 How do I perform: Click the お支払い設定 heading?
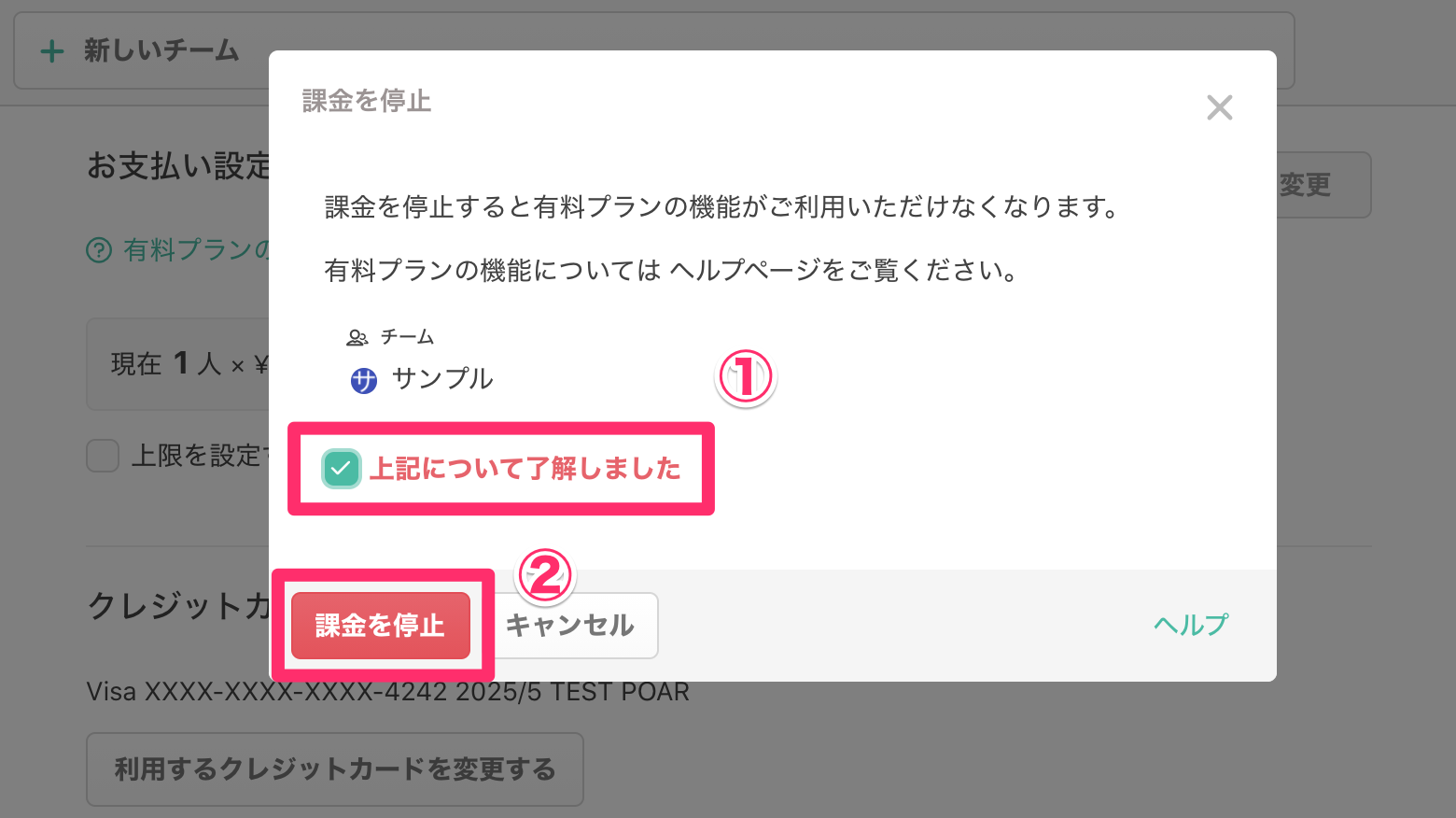tap(178, 166)
